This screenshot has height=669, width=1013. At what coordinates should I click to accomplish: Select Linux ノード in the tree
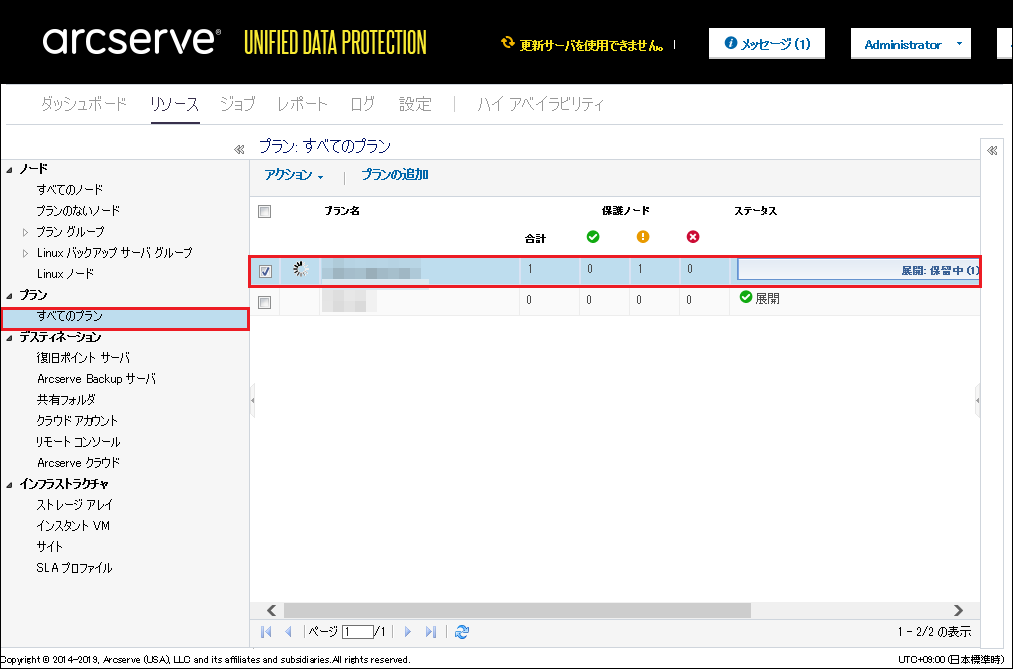tap(65, 274)
